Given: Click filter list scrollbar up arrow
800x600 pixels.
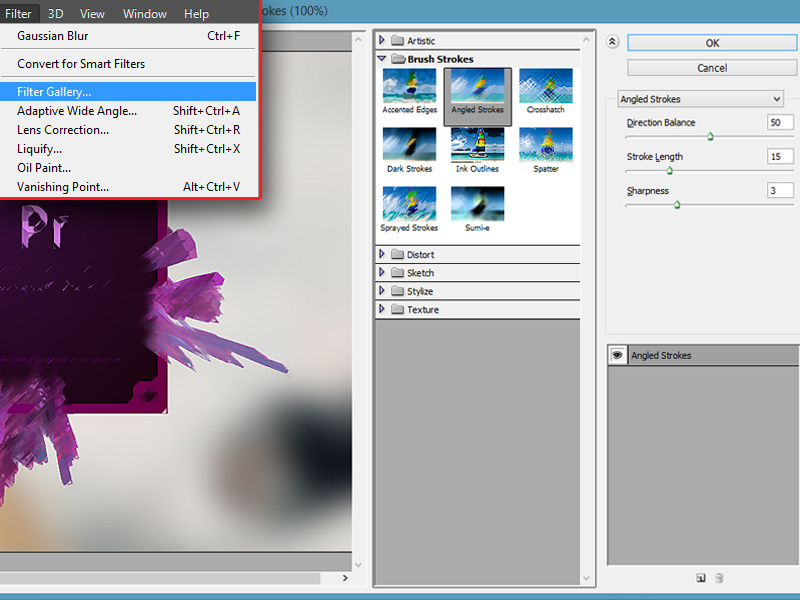Looking at the screenshot, I should 586,39.
